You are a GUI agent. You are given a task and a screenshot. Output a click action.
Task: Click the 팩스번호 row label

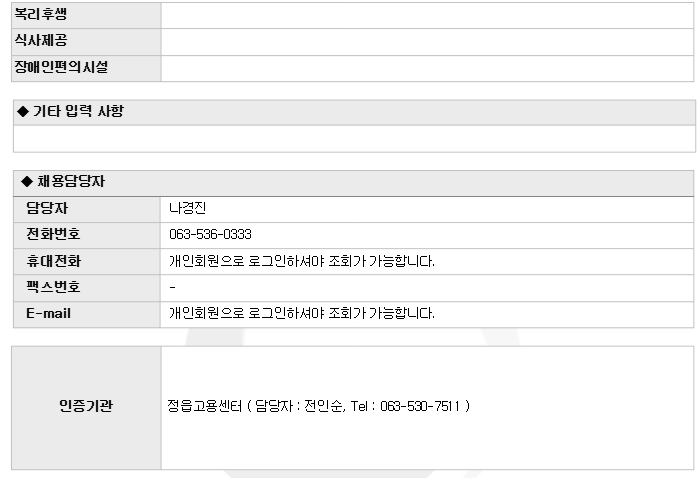(x=53, y=287)
